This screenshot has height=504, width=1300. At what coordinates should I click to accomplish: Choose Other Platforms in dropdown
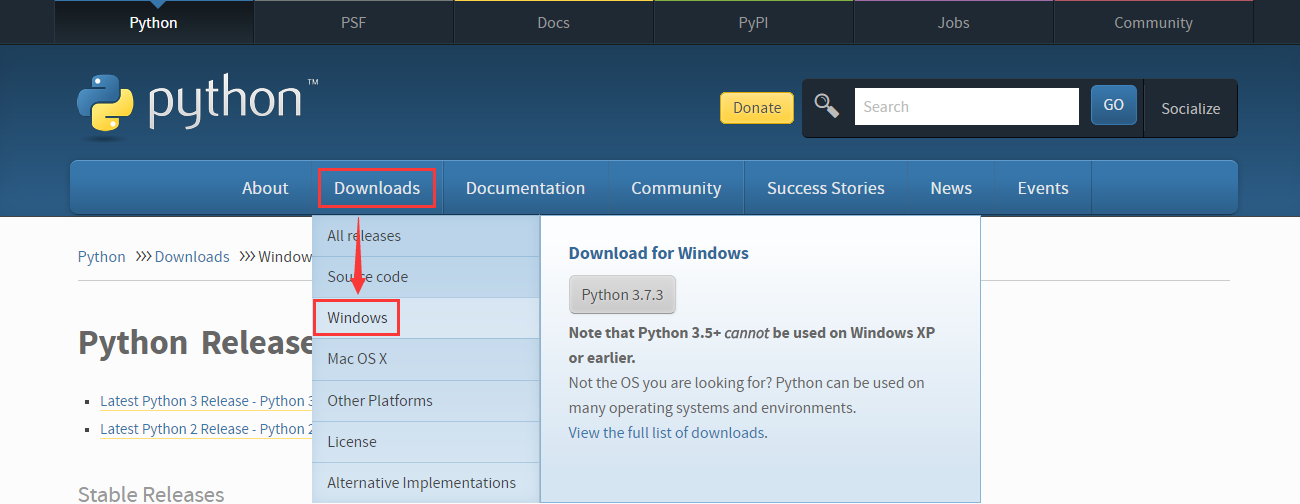click(x=426, y=400)
